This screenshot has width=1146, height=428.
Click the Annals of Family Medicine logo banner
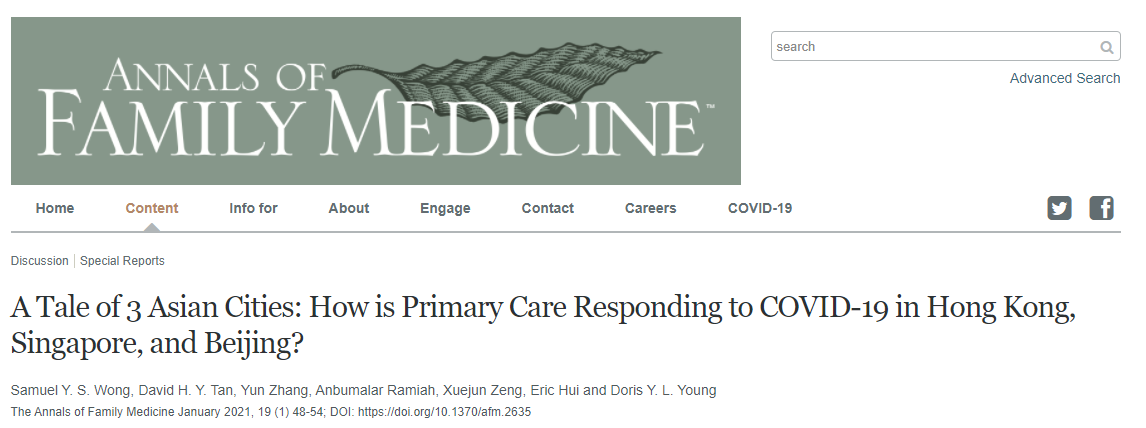pyautogui.click(x=376, y=101)
